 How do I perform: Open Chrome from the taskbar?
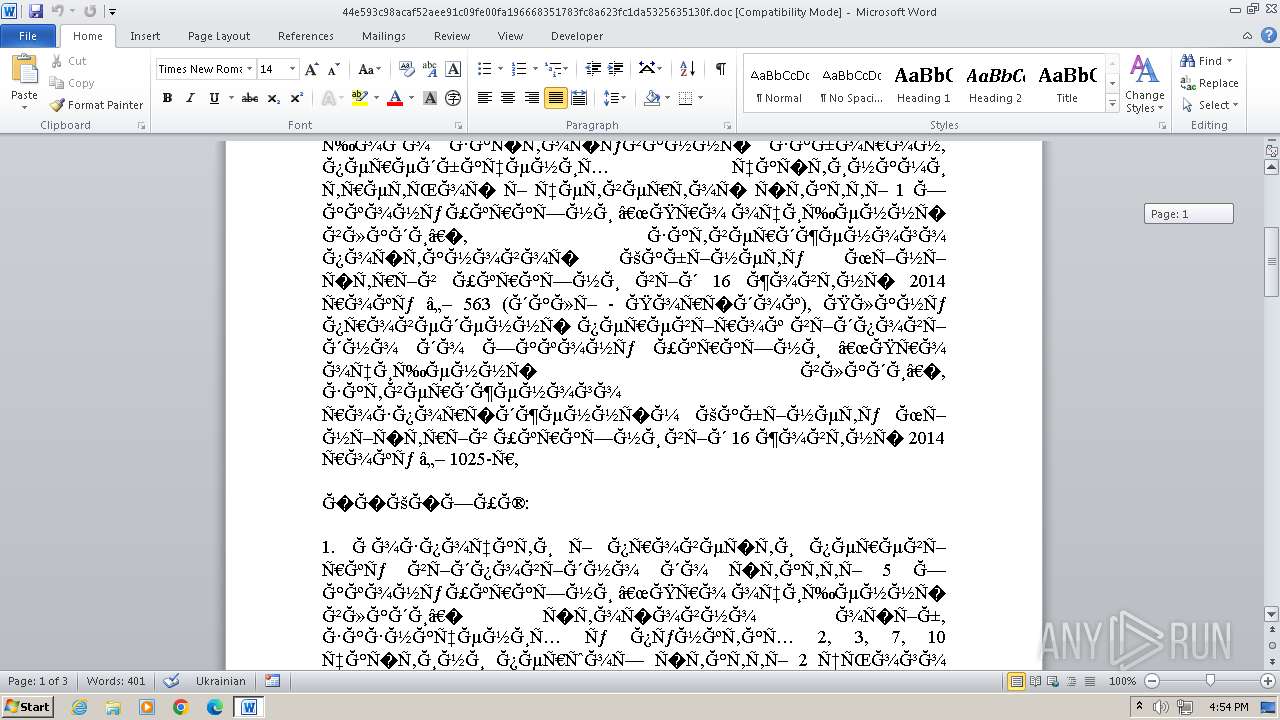pyautogui.click(x=181, y=707)
